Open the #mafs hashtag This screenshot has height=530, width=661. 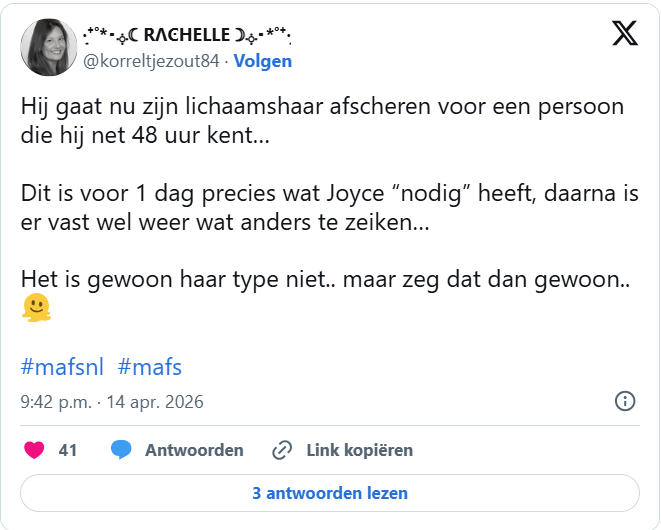(150, 366)
